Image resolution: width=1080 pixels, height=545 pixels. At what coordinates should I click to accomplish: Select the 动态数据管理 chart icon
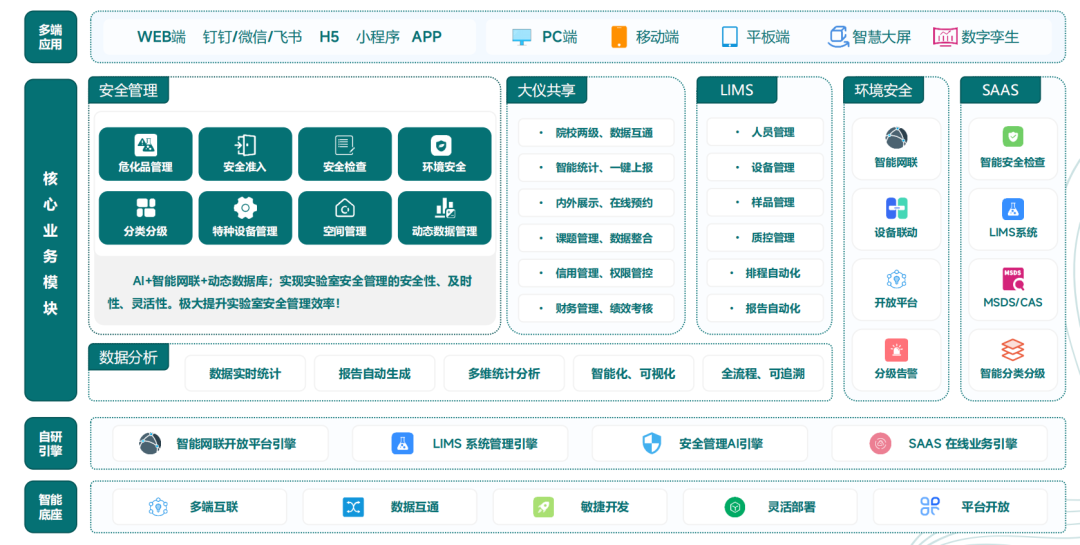444,208
